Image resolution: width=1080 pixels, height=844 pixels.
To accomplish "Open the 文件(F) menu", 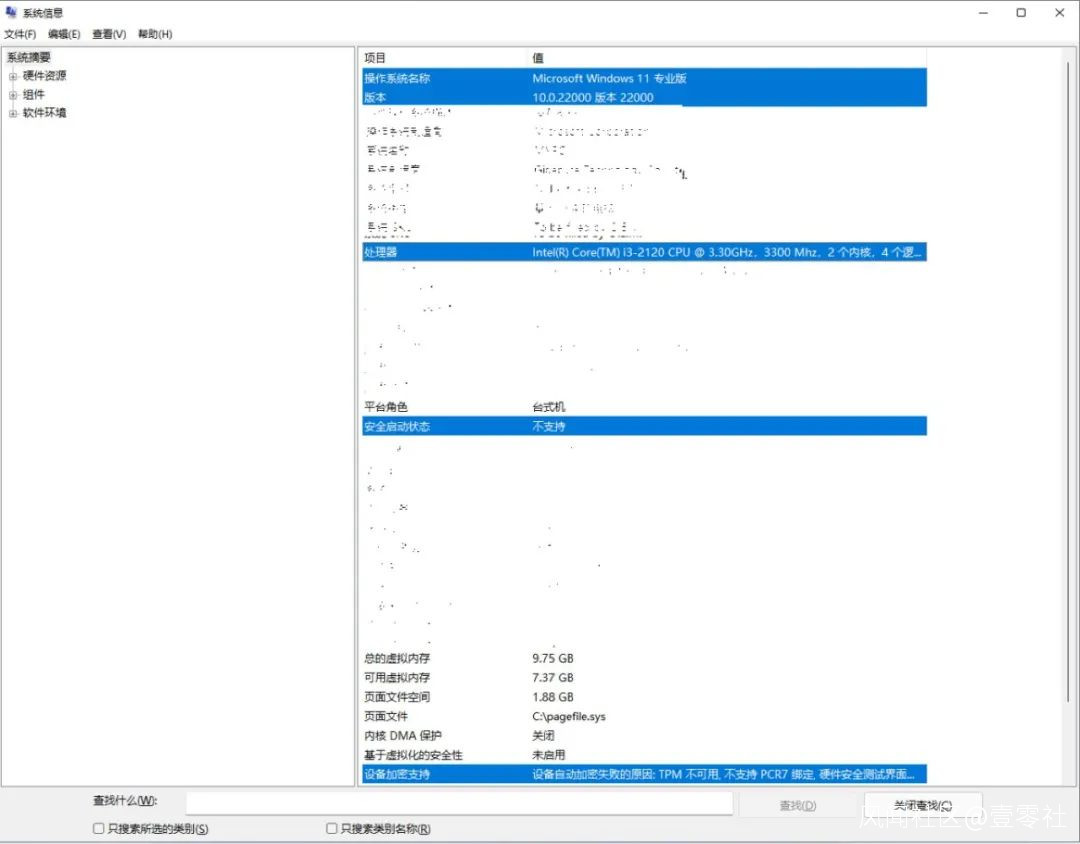I will [x=20, y=34].
